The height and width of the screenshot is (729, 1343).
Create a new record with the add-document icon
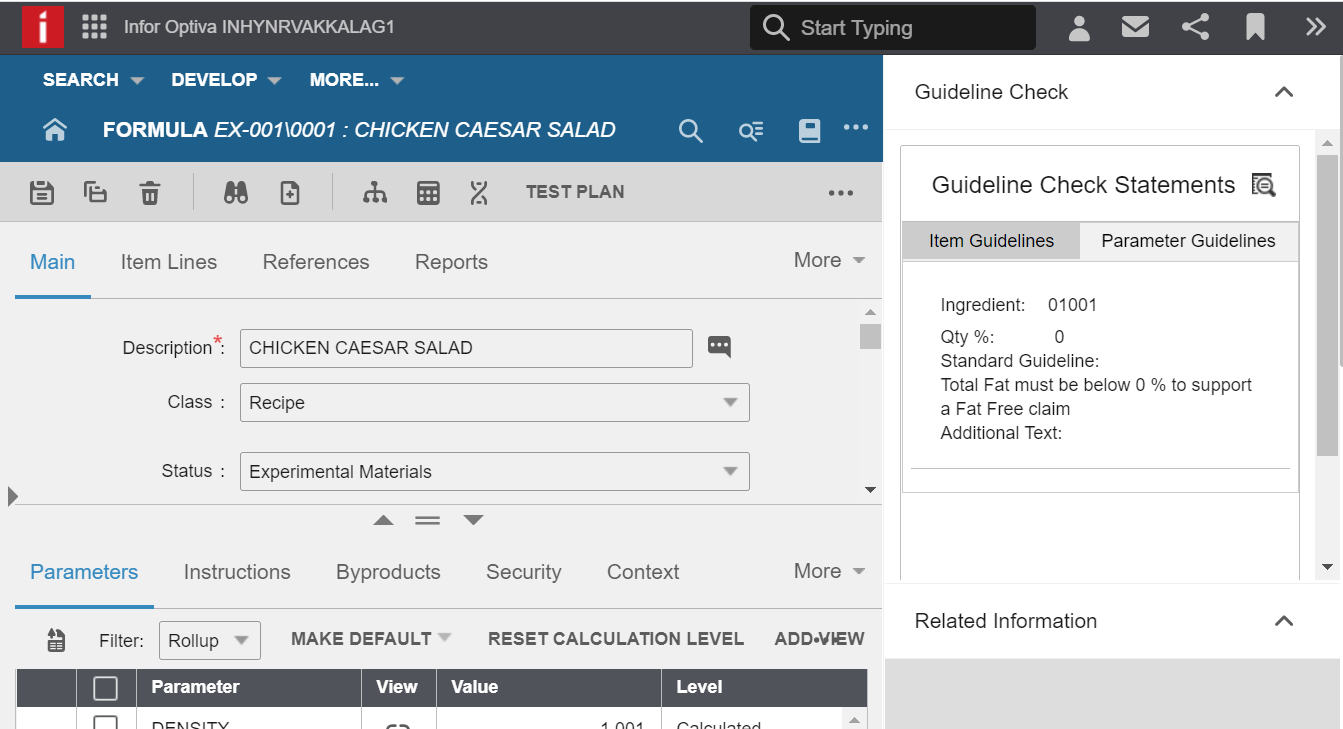tap(289, 192)
